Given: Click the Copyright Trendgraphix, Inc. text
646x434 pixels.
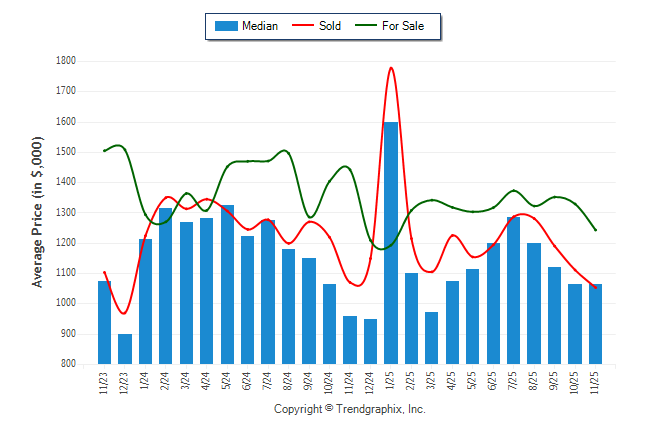Looking at the screenshot, I should [x=350, y=409].
